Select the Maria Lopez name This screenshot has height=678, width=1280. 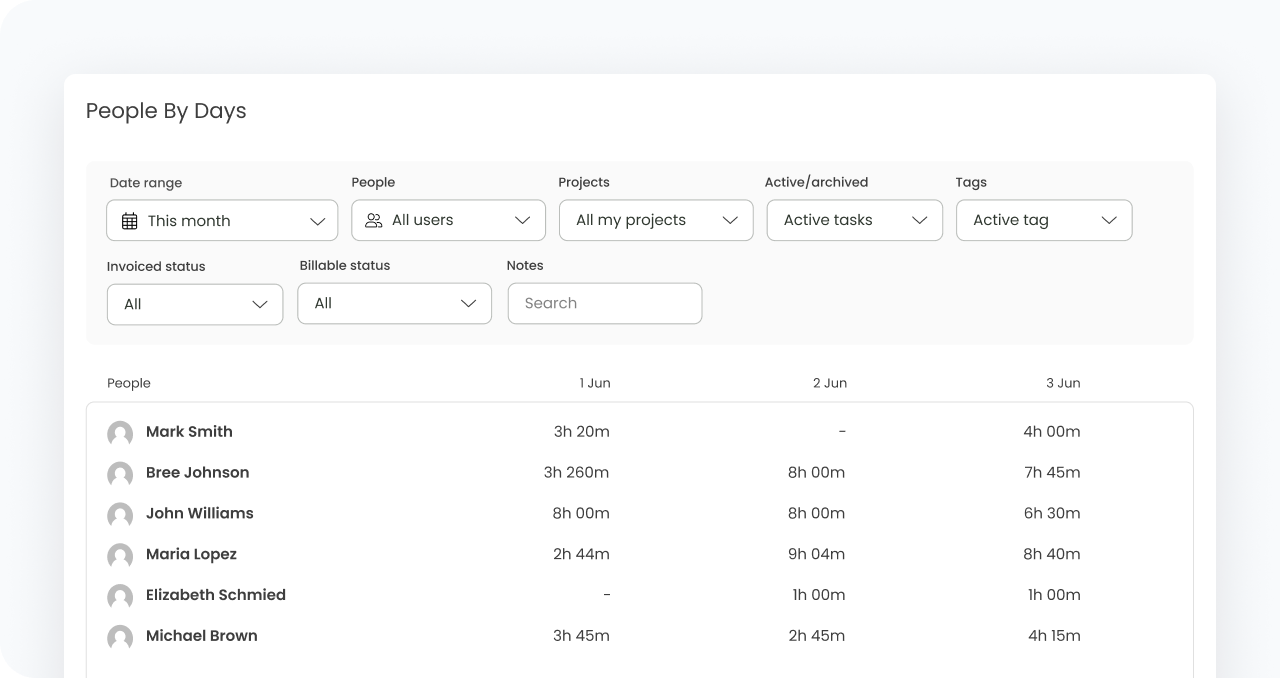pos(191,554)
